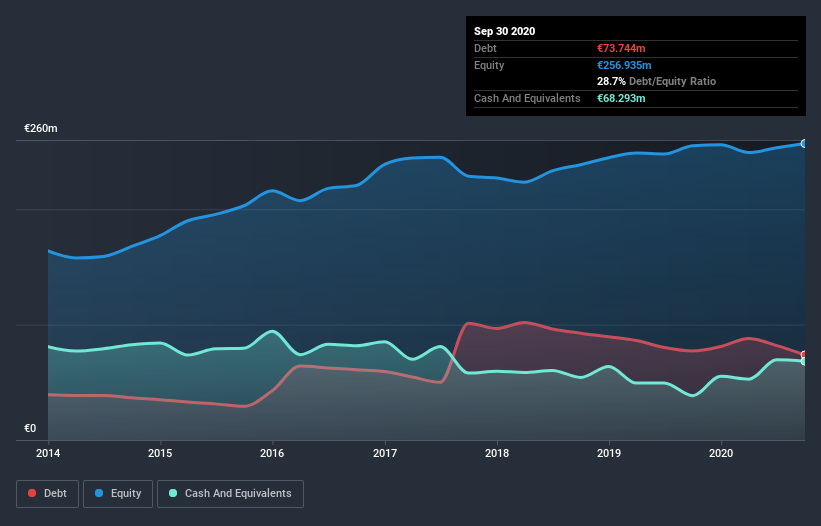
Task: Click the 2020 x-axis label
Action: pos(721,453)
